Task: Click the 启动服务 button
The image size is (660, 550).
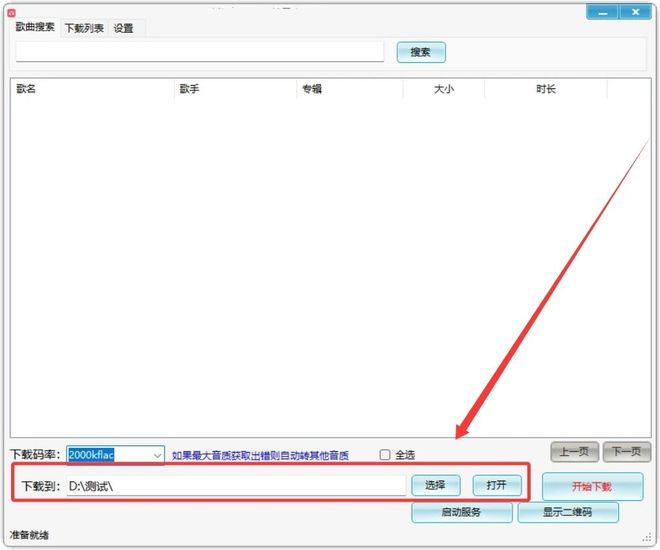Action: pos(462,512)
